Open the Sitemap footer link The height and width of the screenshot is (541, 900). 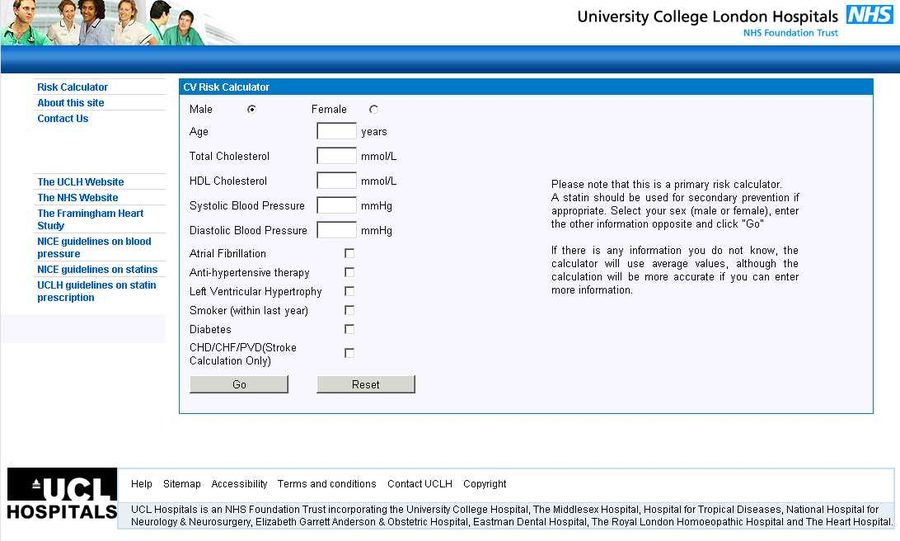pos(182,484)
